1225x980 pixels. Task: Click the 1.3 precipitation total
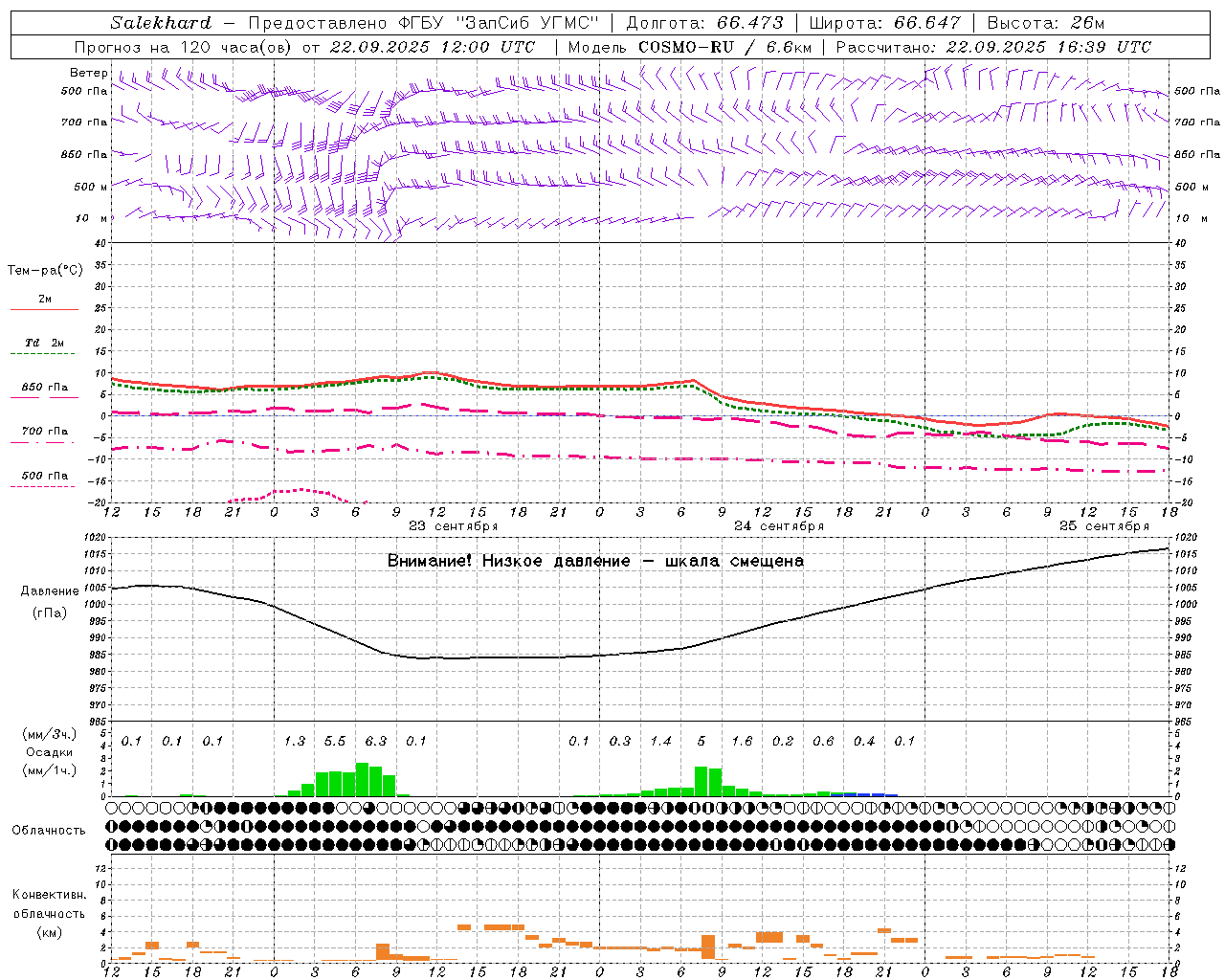click(x=295, y=741)
